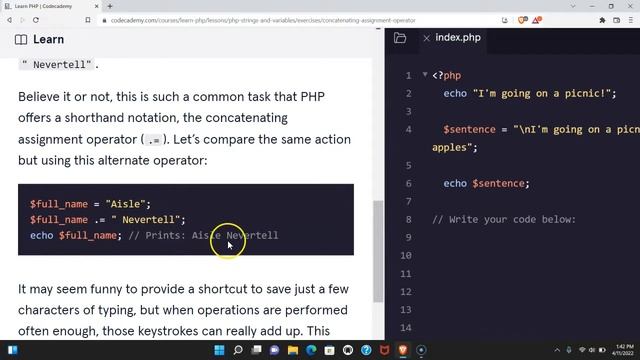The width and height of the screenshot is (640, 360).
Task: Click the 'echo $sentence;' code on line 6
Action: [487, 184]
